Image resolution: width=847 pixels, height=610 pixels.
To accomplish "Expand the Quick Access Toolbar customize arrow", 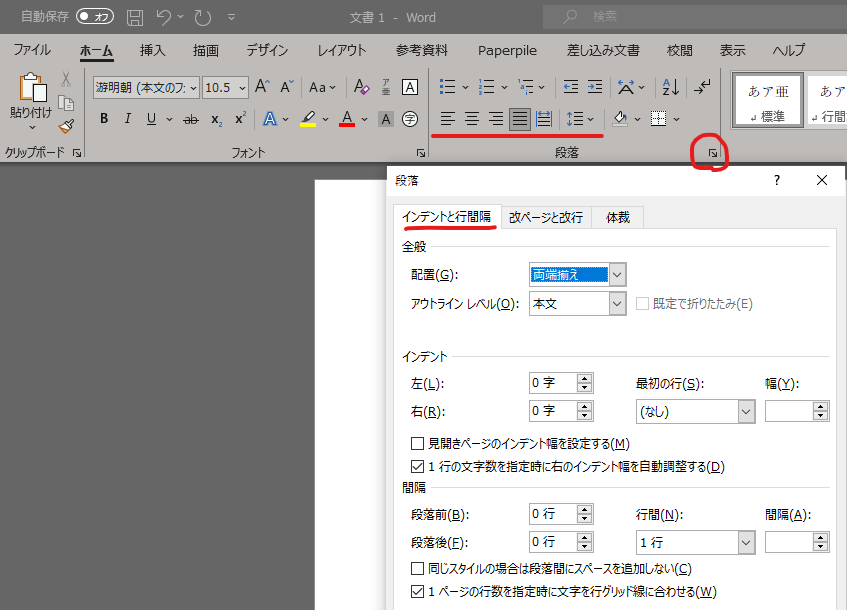I will point(231,17).
